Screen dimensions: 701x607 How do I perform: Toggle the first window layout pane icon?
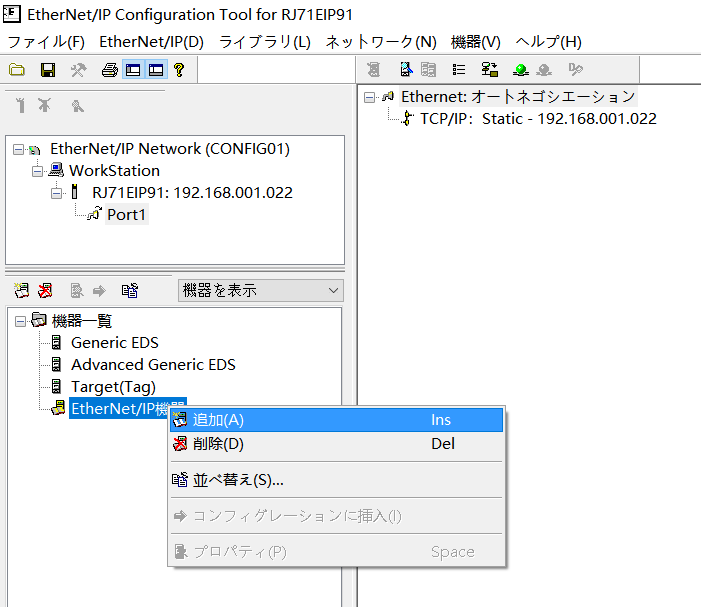[x=133, y=70]
